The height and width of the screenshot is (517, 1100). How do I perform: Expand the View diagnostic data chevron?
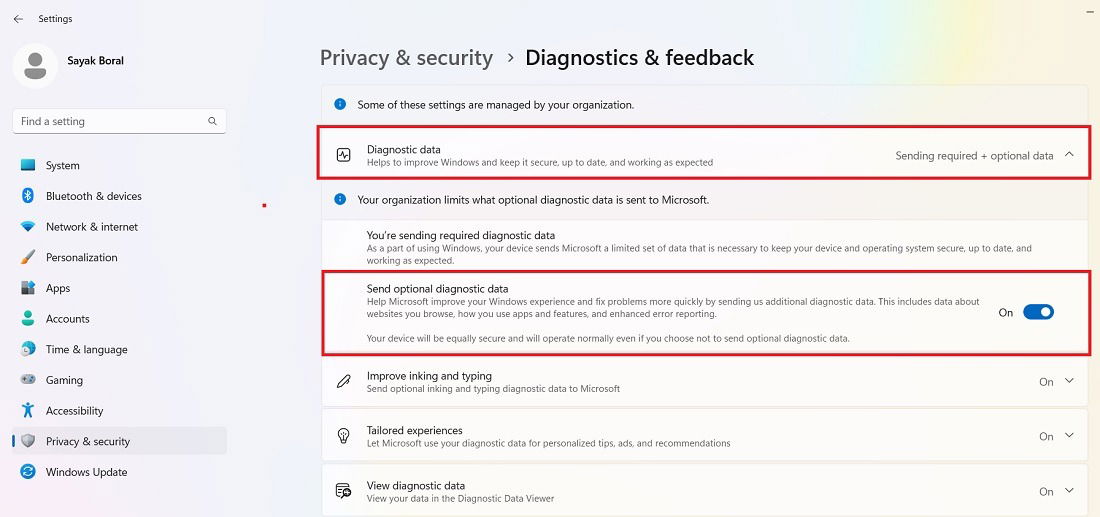pos(1069,490)
